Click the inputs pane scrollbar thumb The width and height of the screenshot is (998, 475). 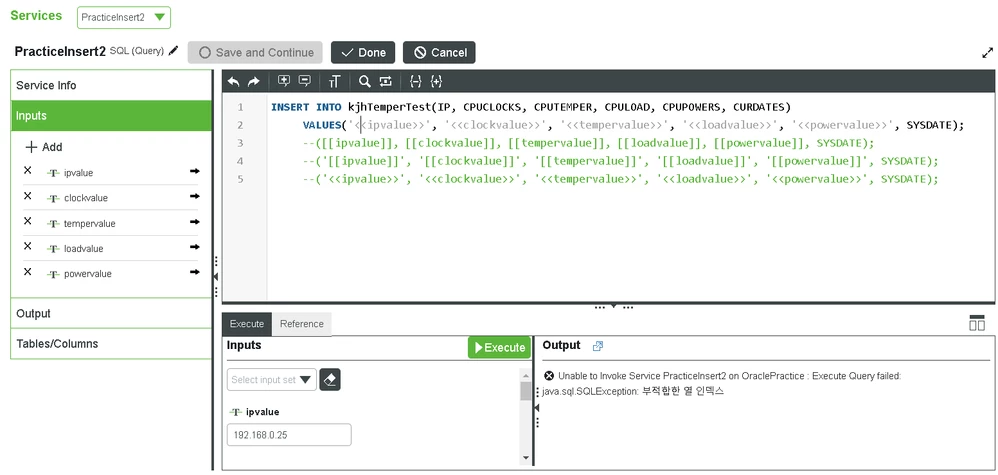tap(525, 390)
